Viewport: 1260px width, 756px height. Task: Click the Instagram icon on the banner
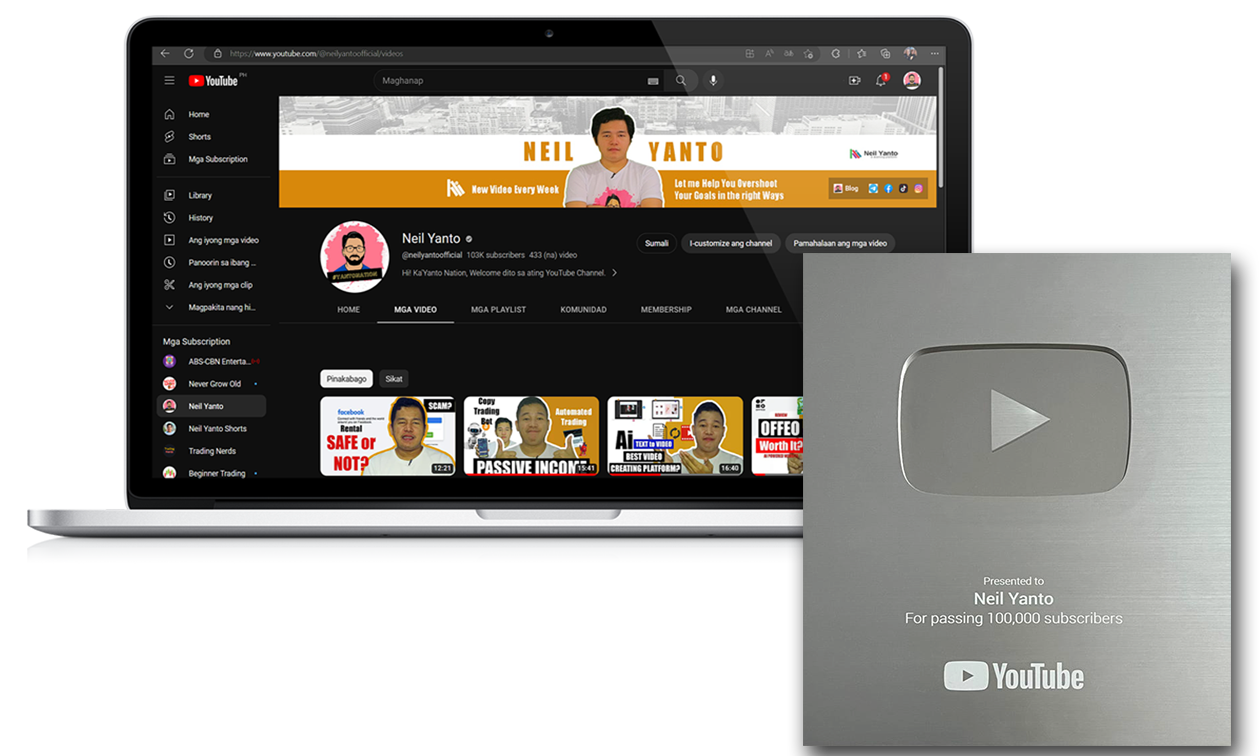click(x=918, y=188)
